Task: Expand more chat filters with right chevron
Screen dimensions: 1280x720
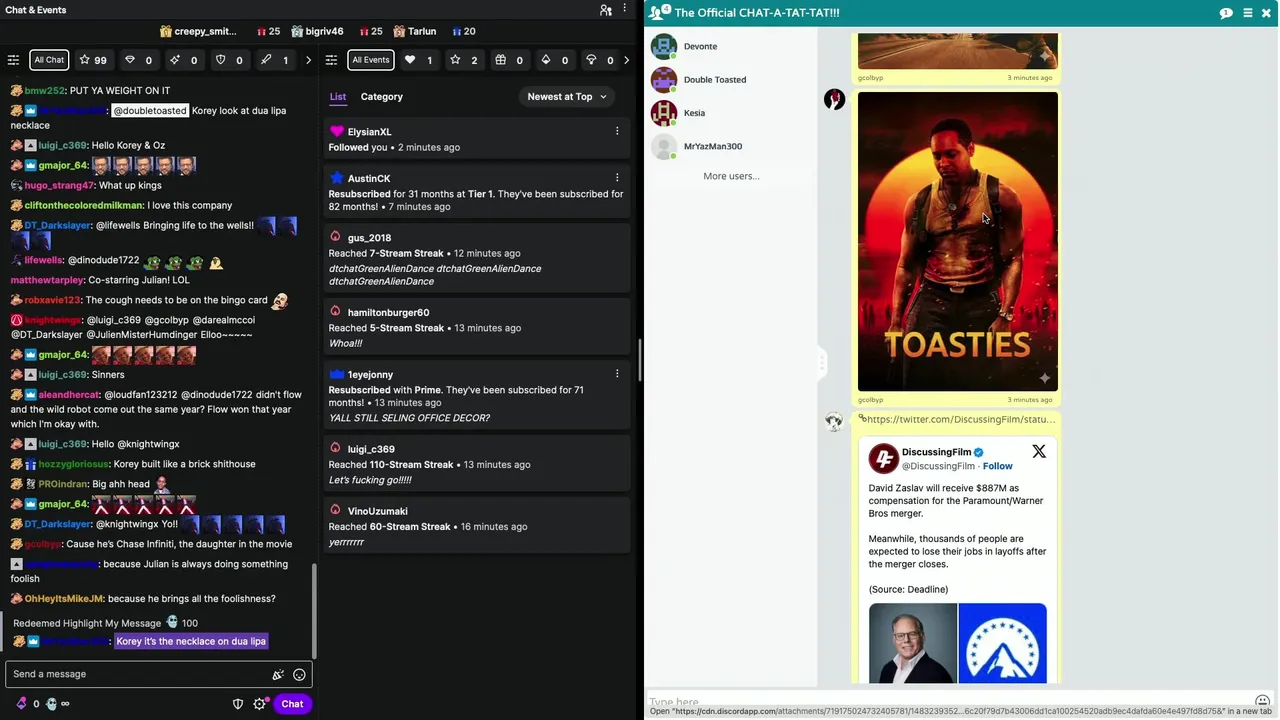Action: pos(308,60)
